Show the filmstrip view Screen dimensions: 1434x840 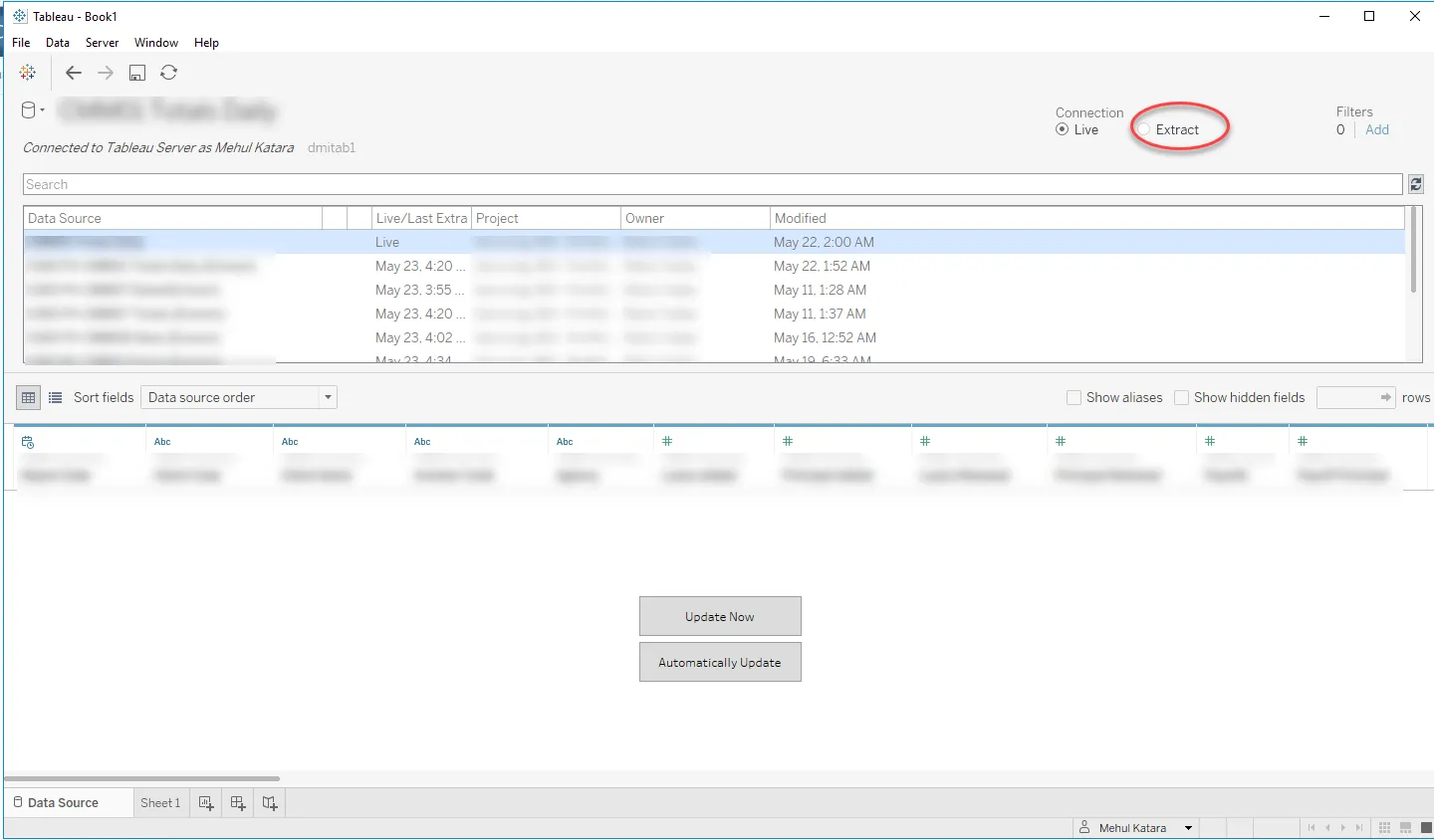(x=1406, y=828)
